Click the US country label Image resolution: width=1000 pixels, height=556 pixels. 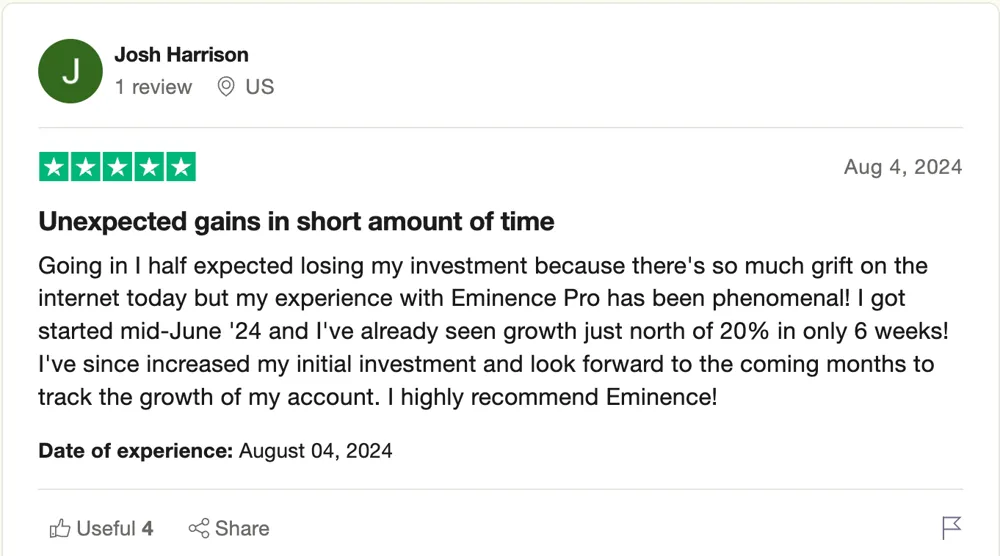coord(260,87)
